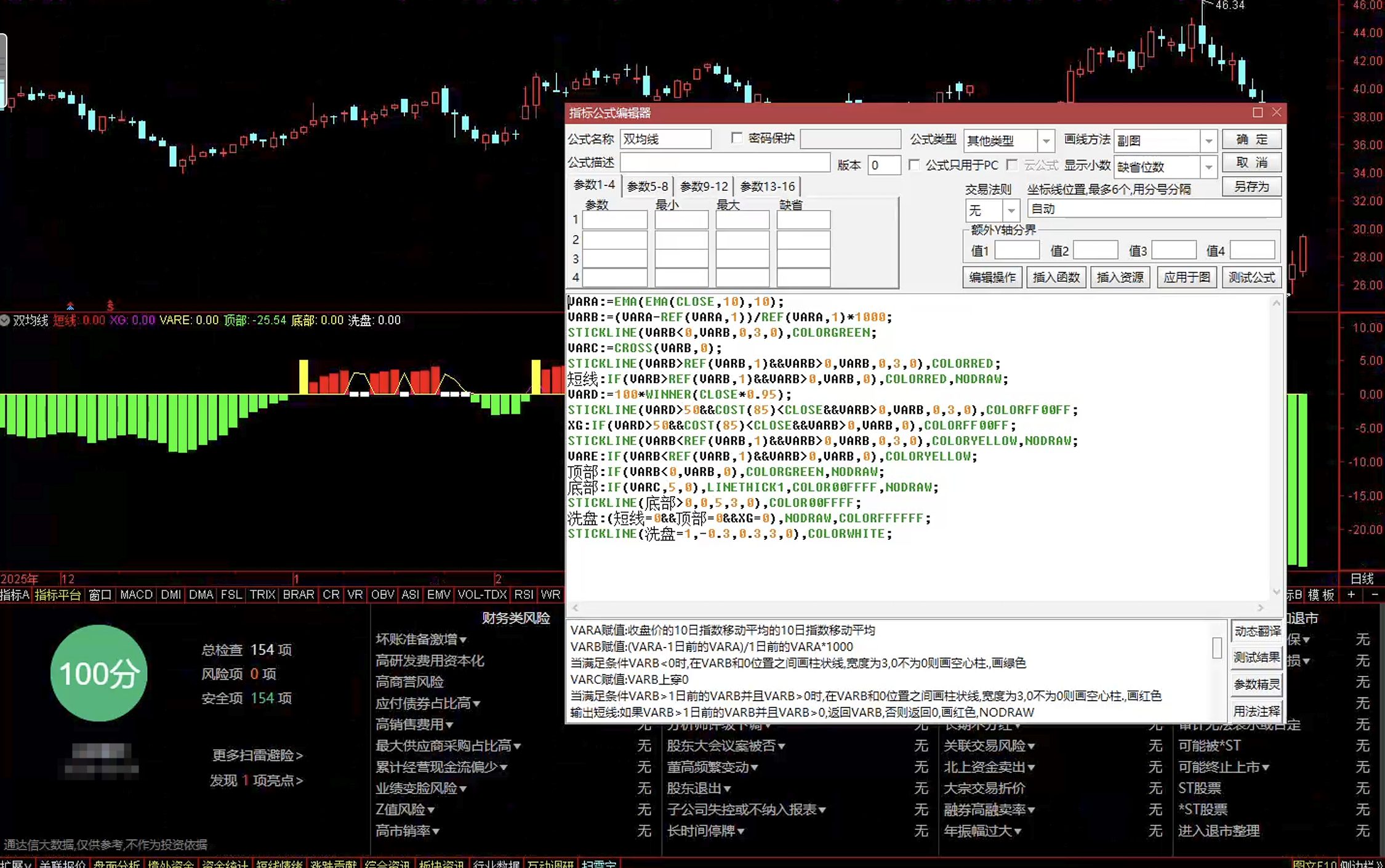This screenshot has width=1385, height=868.
Task: Click the 编辑操作 button
Action: point(992,278)
